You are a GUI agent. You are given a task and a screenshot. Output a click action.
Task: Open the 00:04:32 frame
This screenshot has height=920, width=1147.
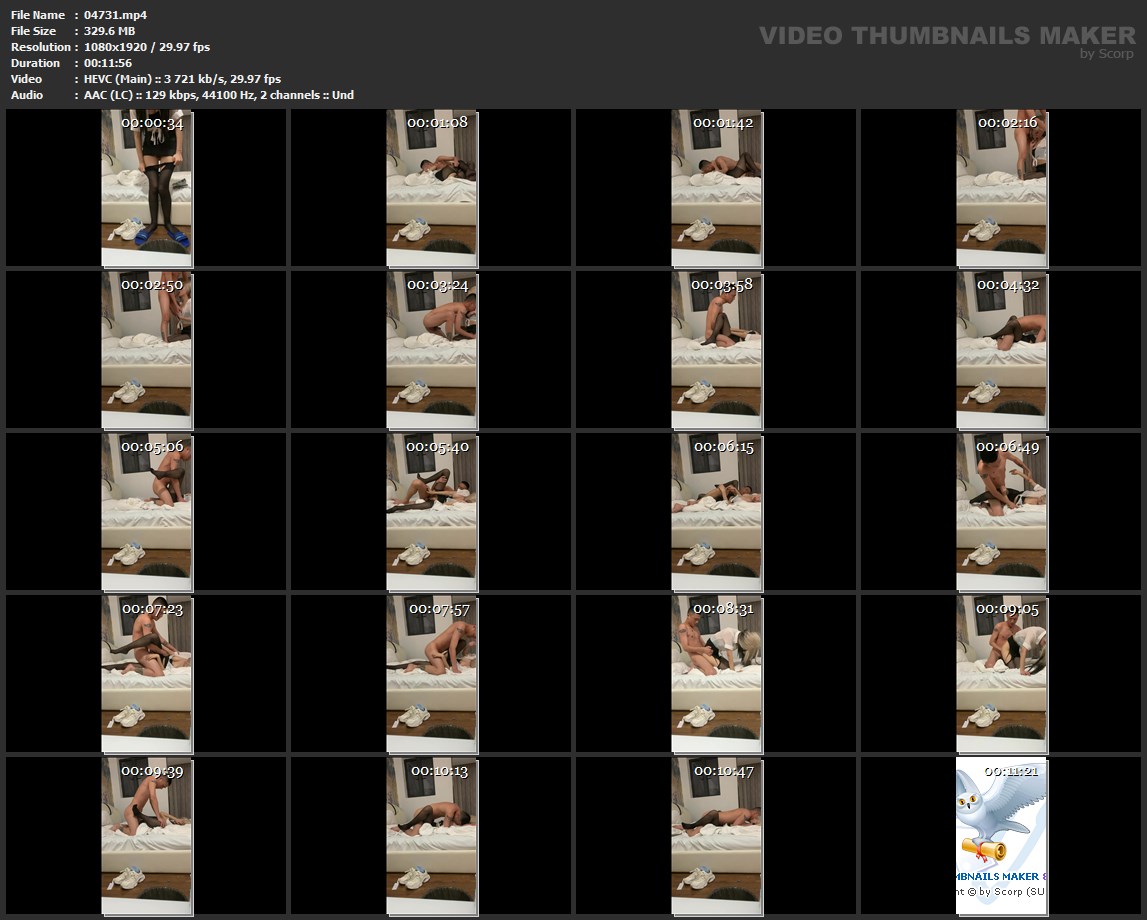pos(1001,350)
